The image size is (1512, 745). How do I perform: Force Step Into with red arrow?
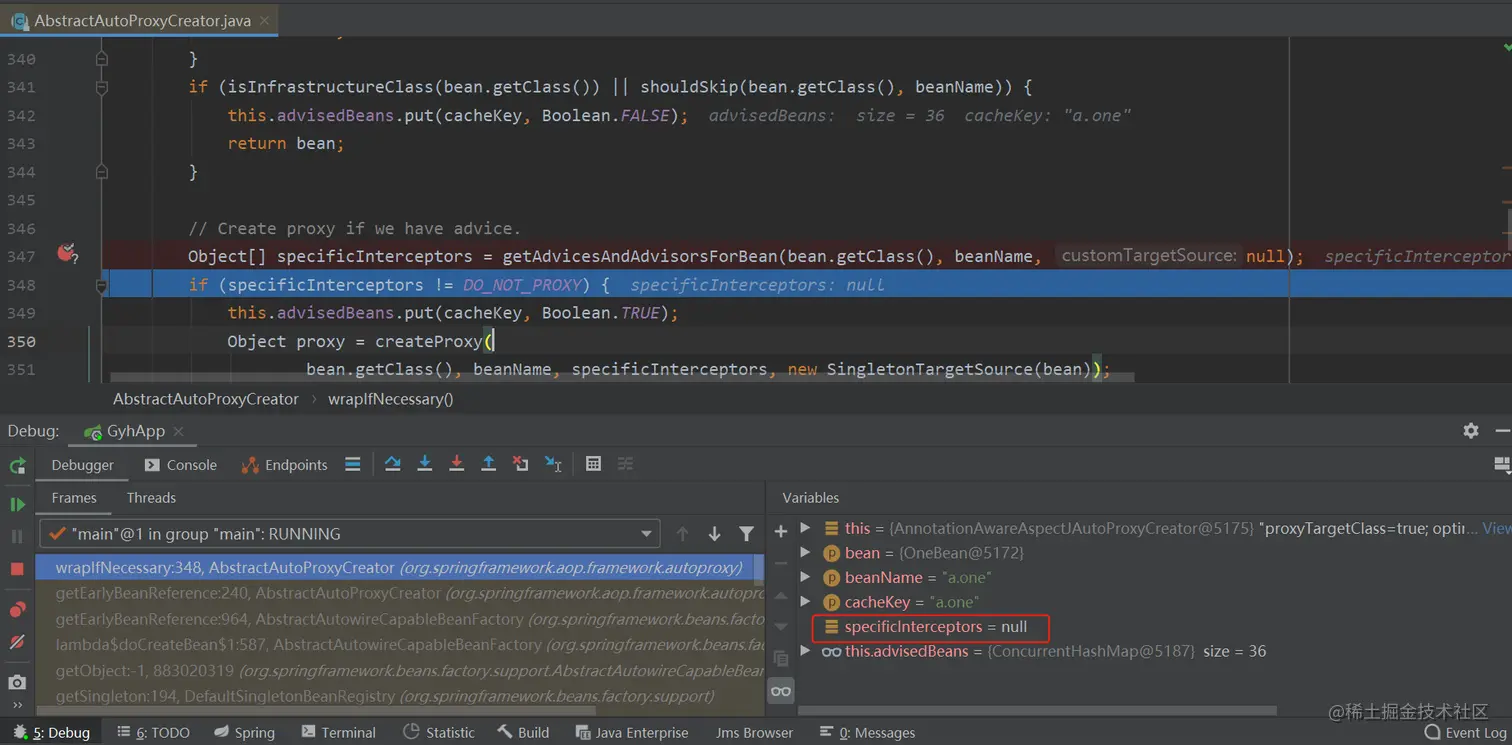click(456, 464)
